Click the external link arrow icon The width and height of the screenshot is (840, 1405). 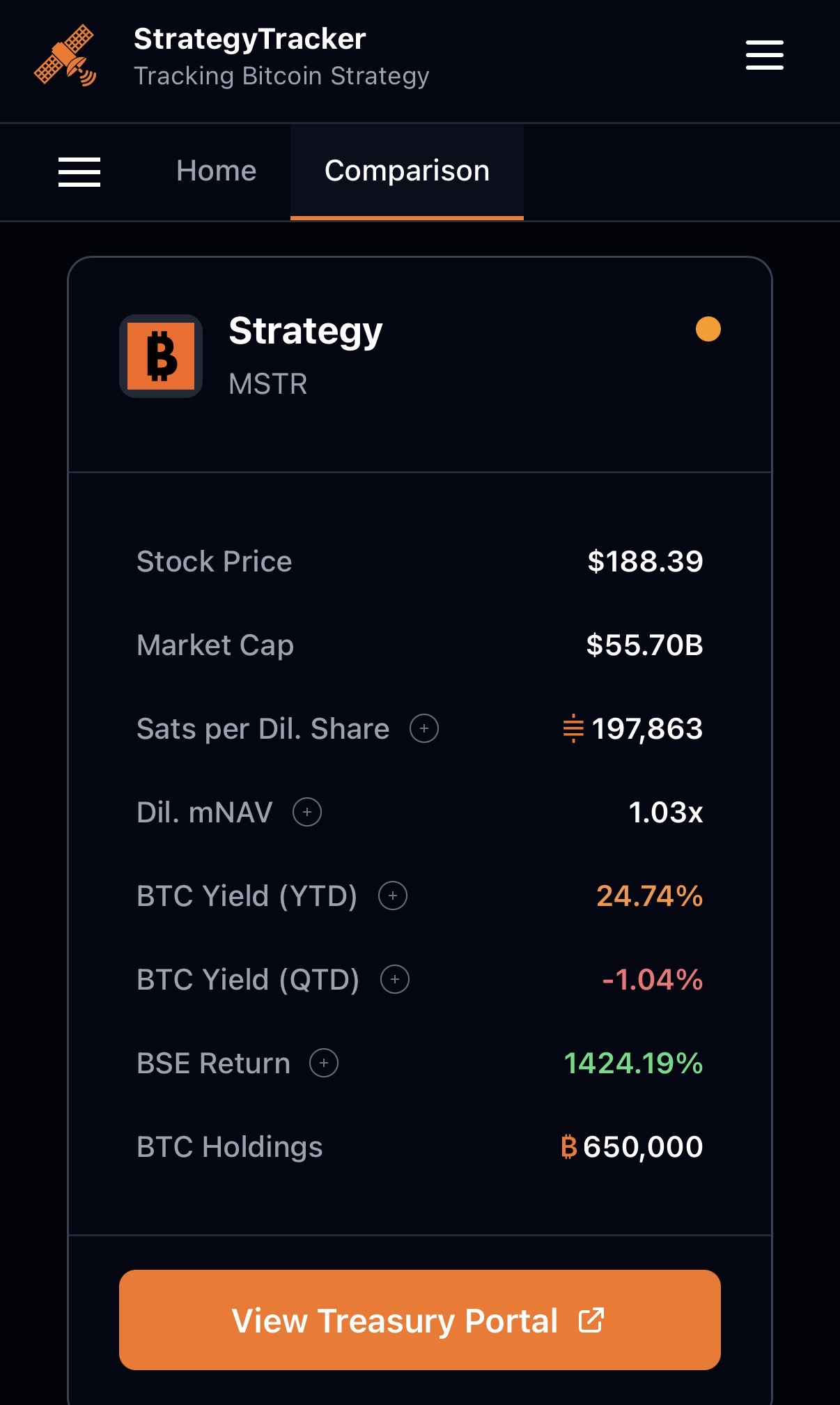pos(591,1320)
